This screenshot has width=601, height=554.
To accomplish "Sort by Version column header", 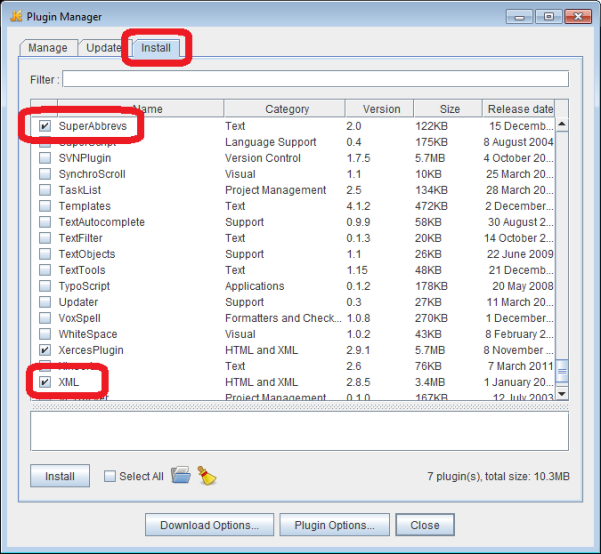I will pos(379,109).
